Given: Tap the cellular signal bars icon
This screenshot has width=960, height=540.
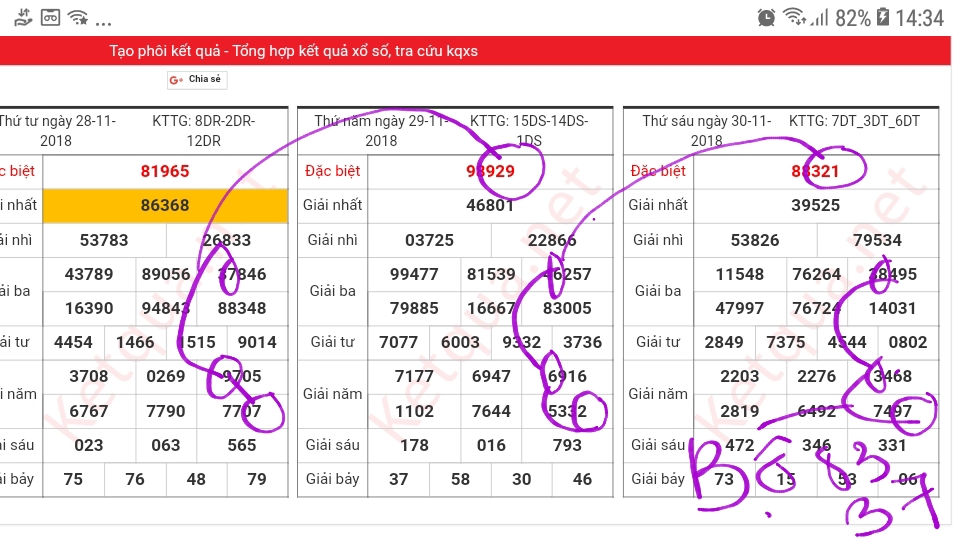Looking at the screenshot, I should point(819,17).
